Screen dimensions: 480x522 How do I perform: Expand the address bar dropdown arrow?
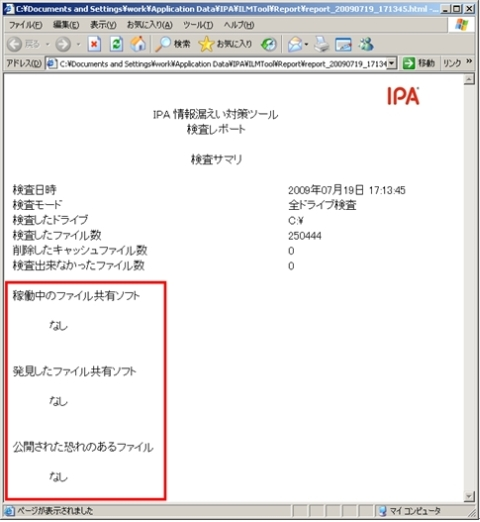pyautogui.click(x=392, y=63)
